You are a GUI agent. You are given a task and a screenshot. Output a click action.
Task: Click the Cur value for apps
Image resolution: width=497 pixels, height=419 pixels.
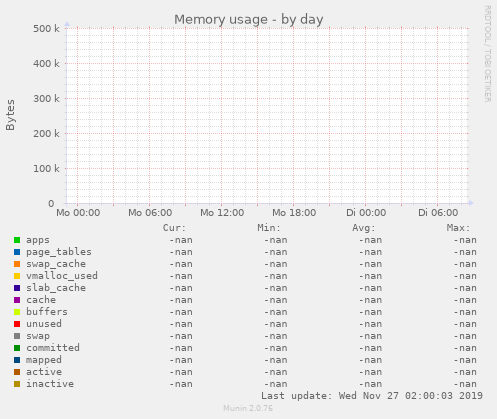[x=181, y=240]
